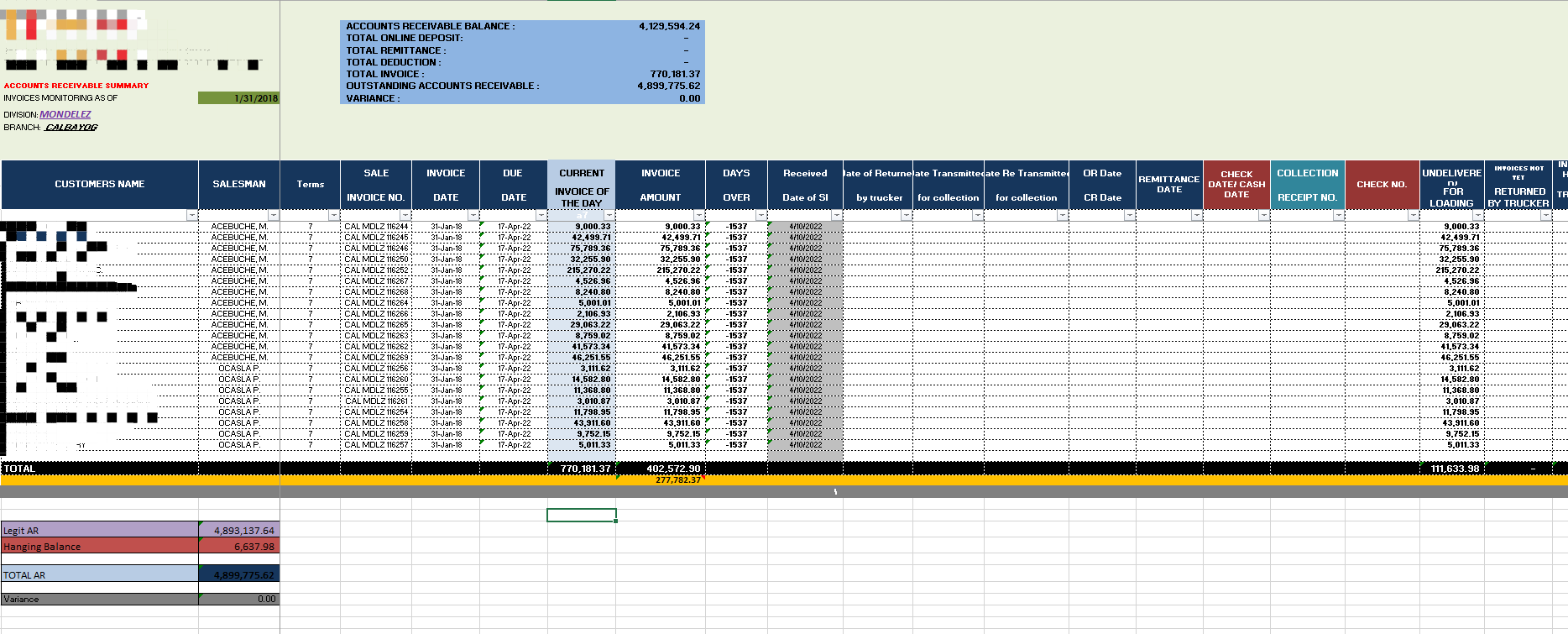
Task: Expand the INVOICES NOT YET RETURNED filter
Action: pyautogui.click(x=1546, y=216)
